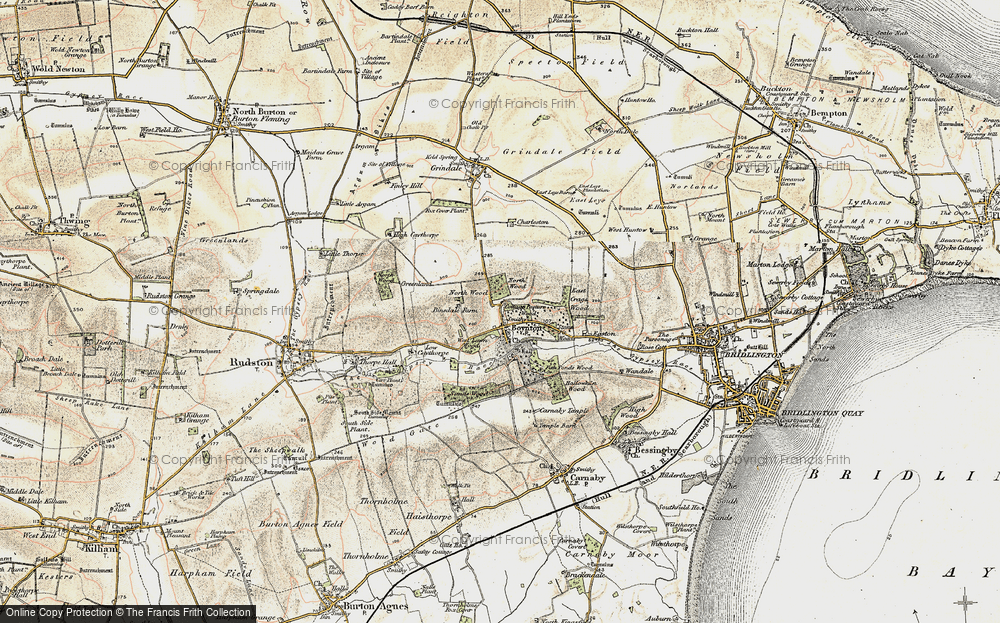Click the Little Thorpe label
Screen dimensions: 1000x623
(x=344, y=253)
